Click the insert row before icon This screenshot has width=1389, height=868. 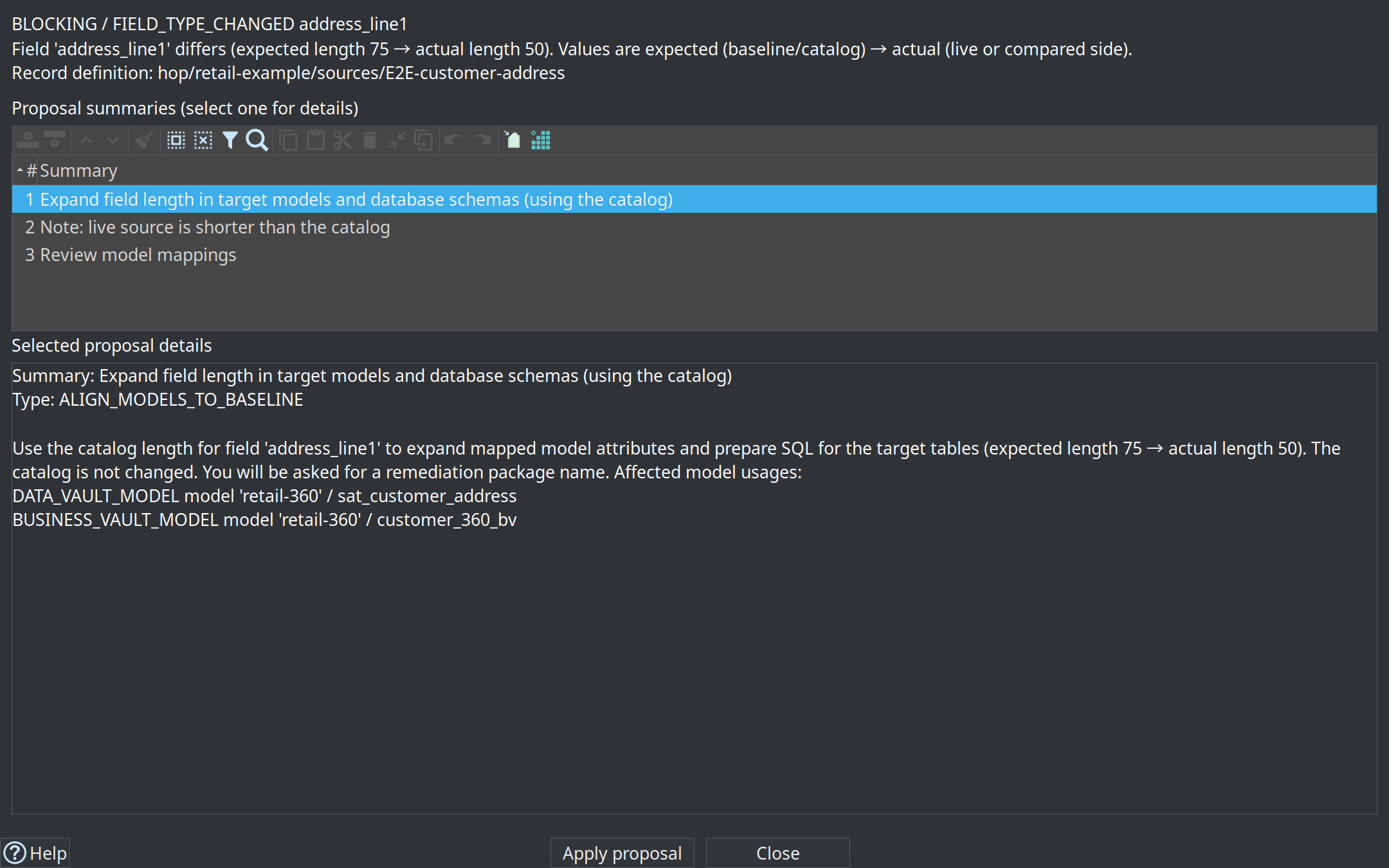pyautogui.click(x=28, y=140)
